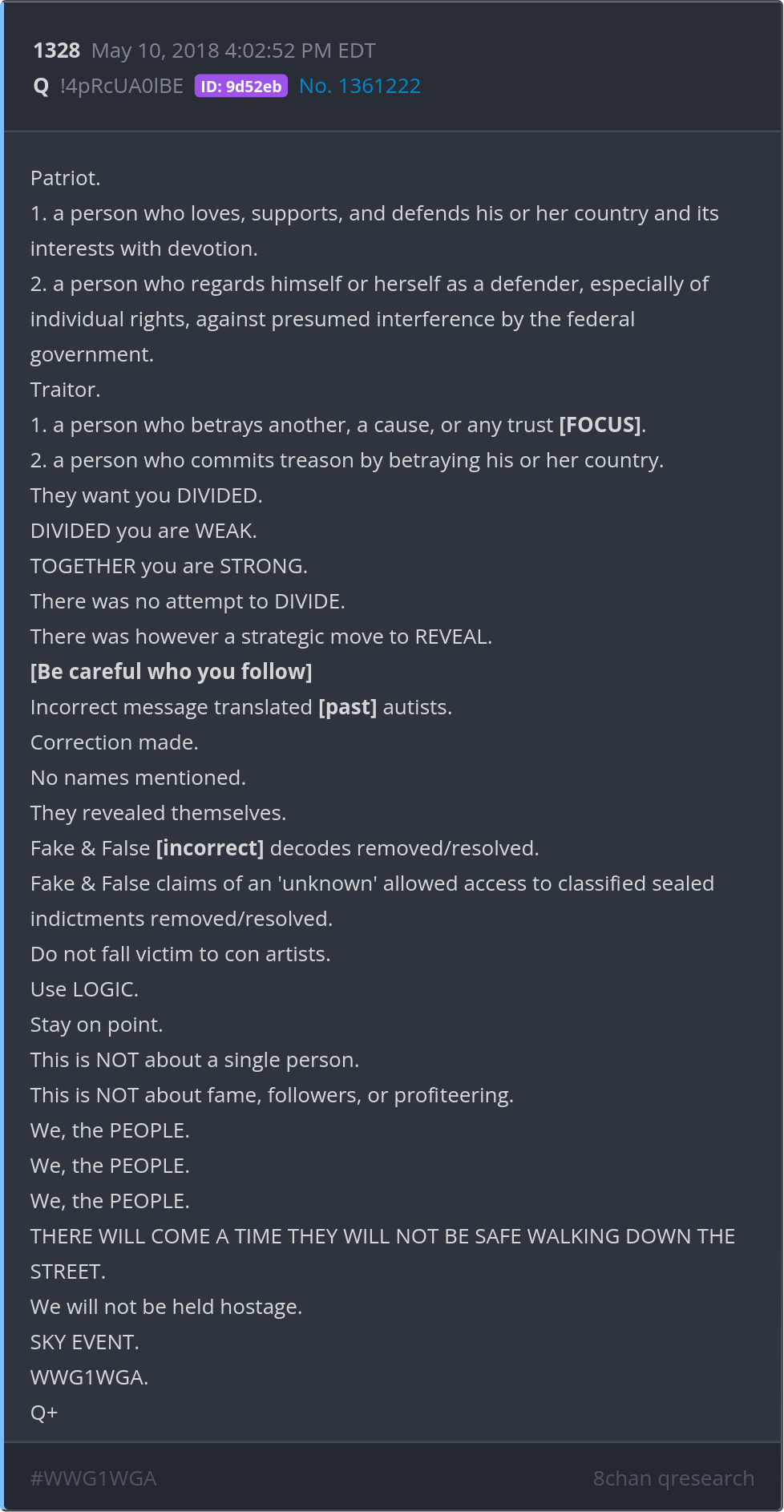Screen dimensions: 784x1512
Task: Open the post link No. 1361222
Action: 359,86
